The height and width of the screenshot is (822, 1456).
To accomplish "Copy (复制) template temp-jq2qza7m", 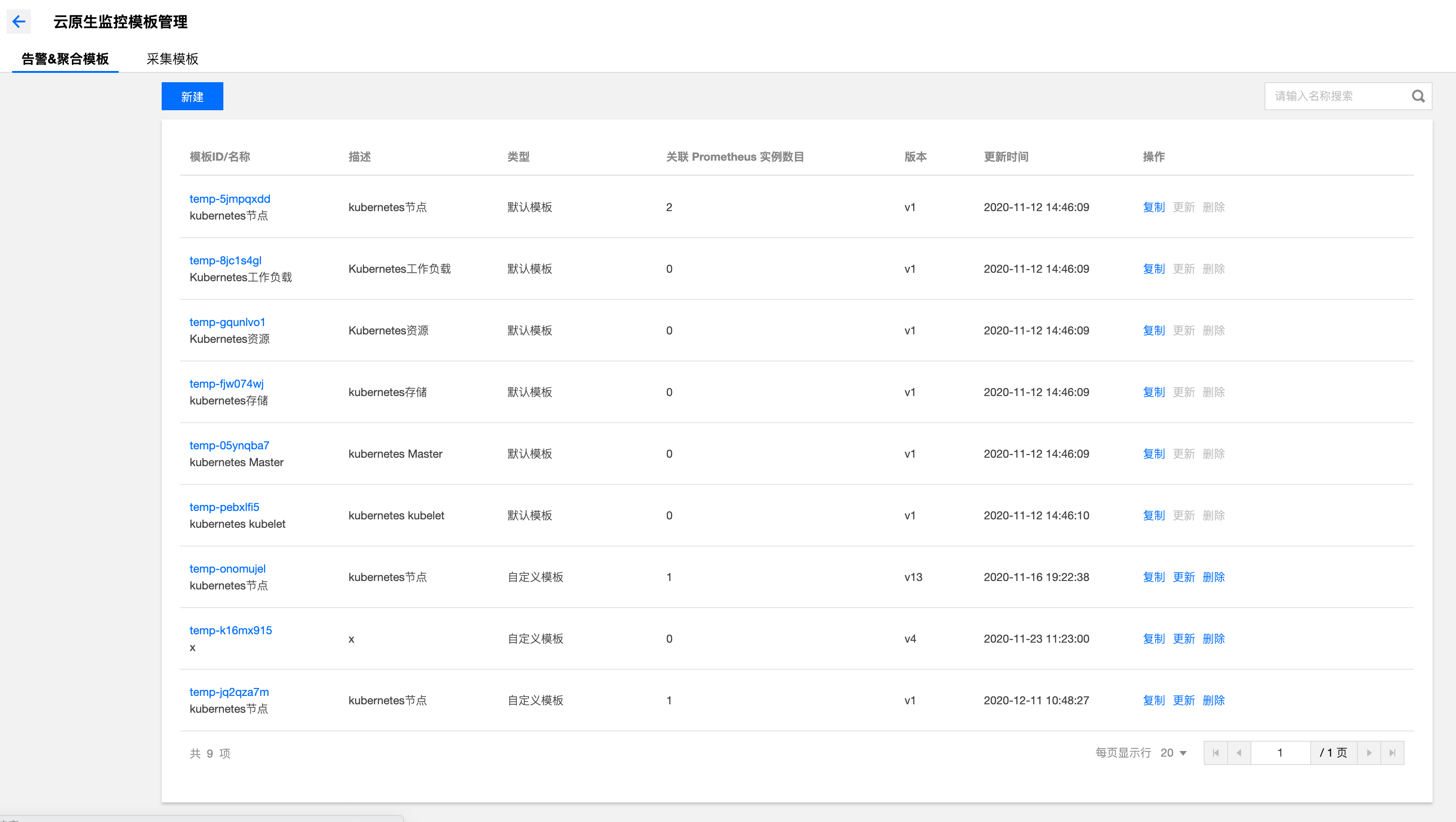I will point(1154,700).
